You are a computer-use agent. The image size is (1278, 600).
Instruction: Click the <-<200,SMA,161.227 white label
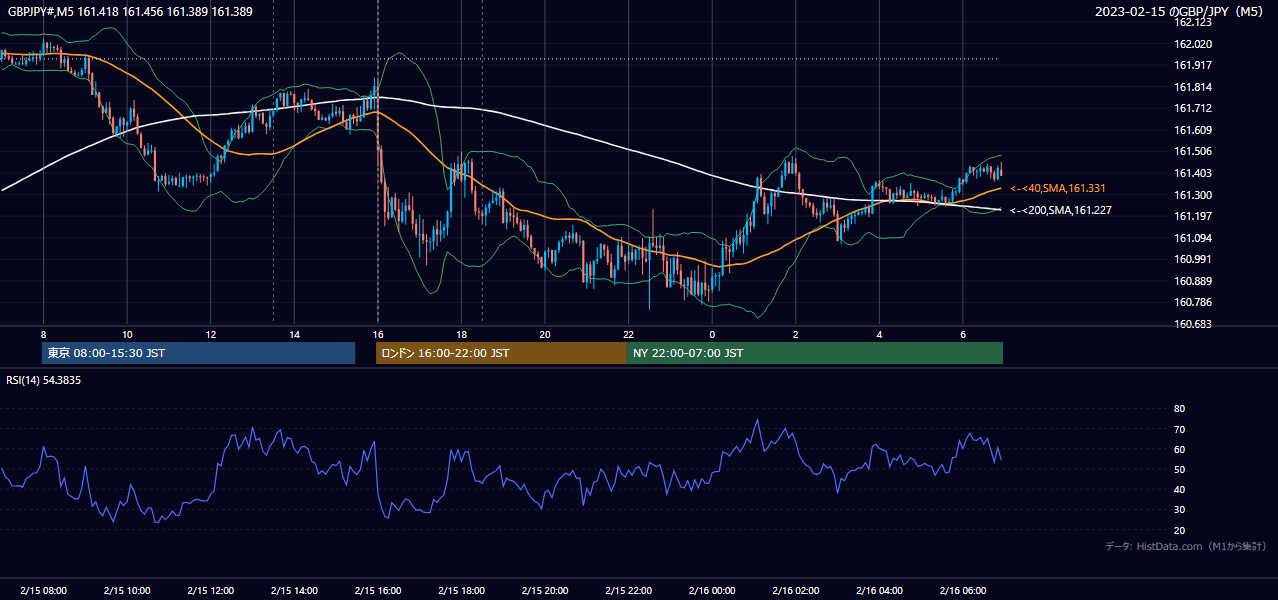[1060, 210]
